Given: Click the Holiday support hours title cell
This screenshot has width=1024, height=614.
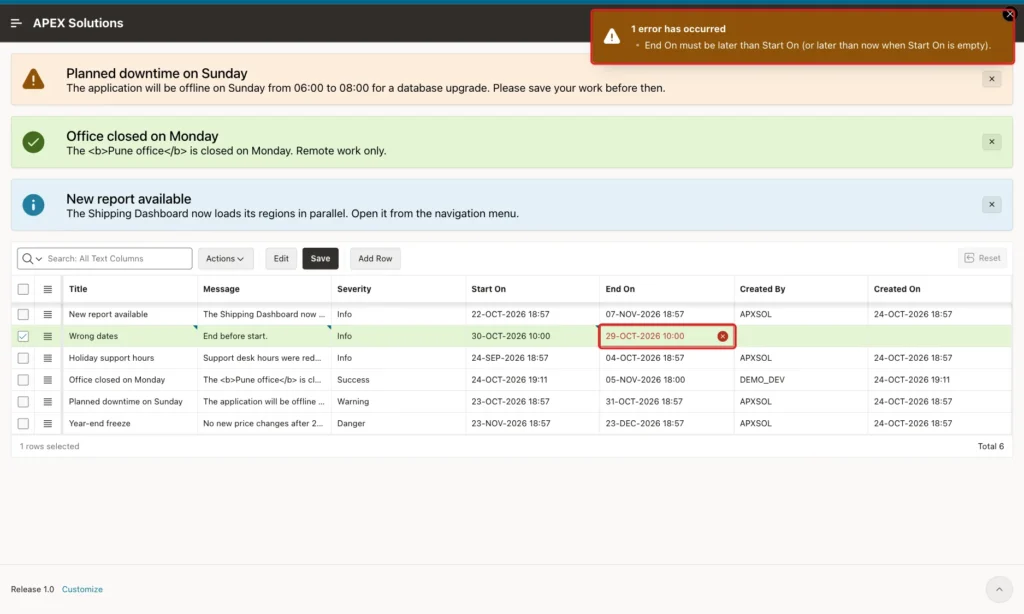Looking at the screenshot, I should [130, 358].
